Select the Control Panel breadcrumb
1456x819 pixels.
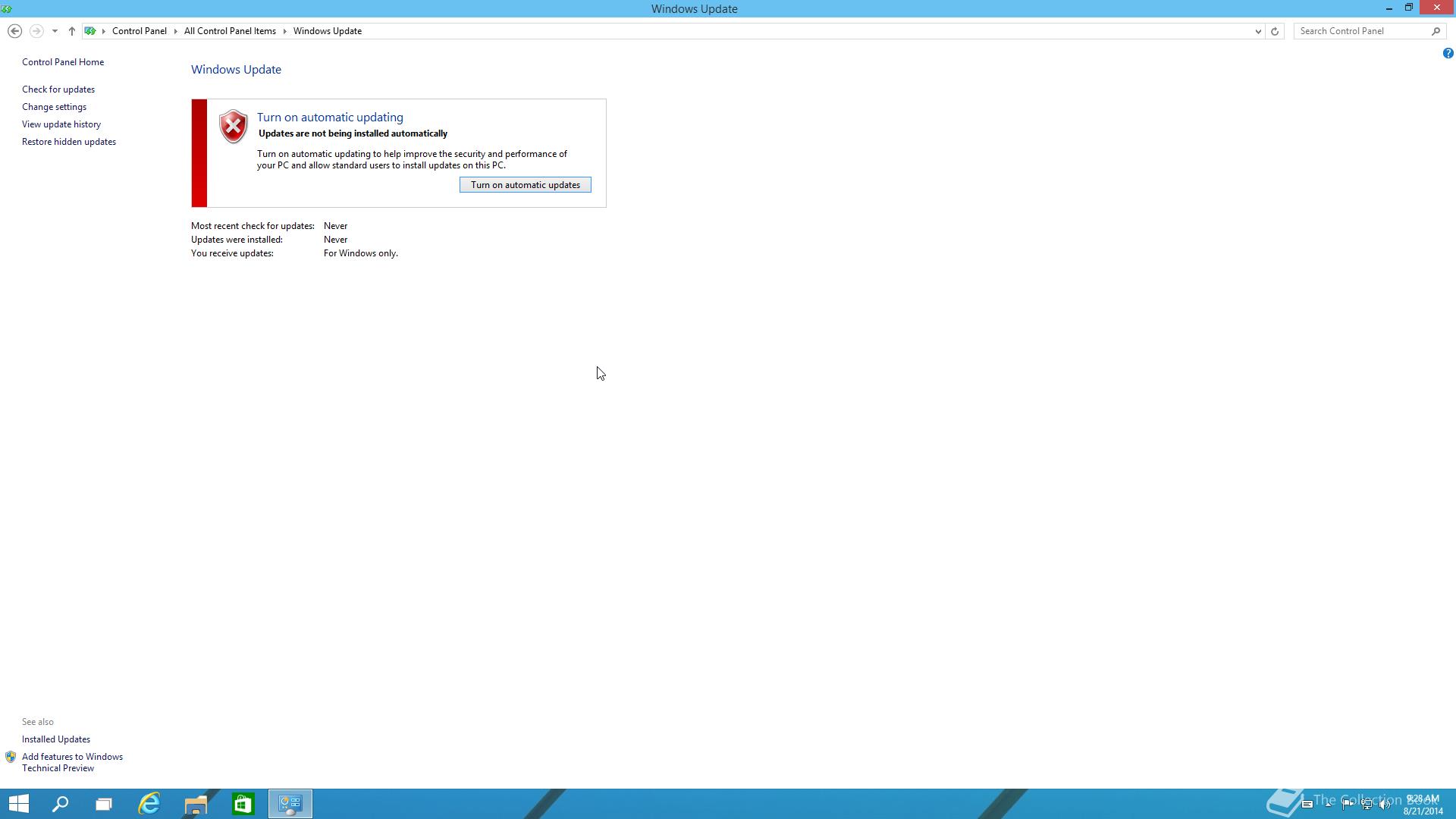140,31
